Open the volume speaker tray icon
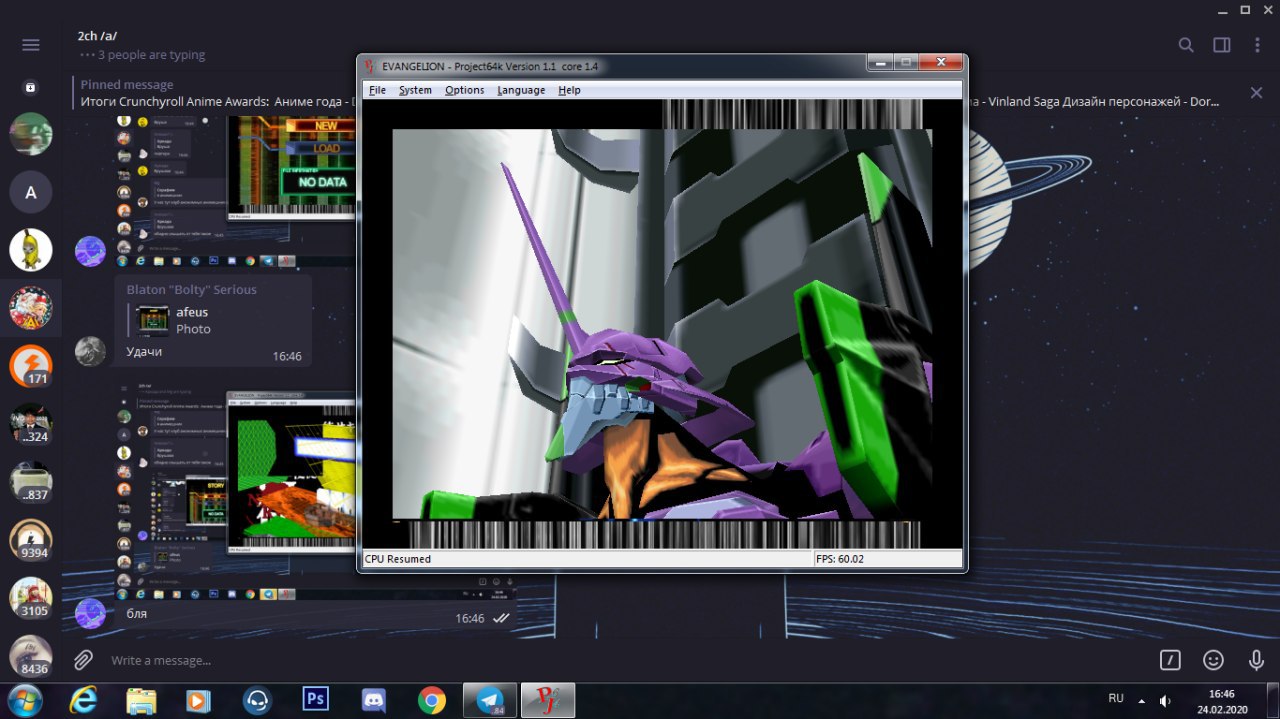Screen dimensions: 1280x719 [1165, 700]
